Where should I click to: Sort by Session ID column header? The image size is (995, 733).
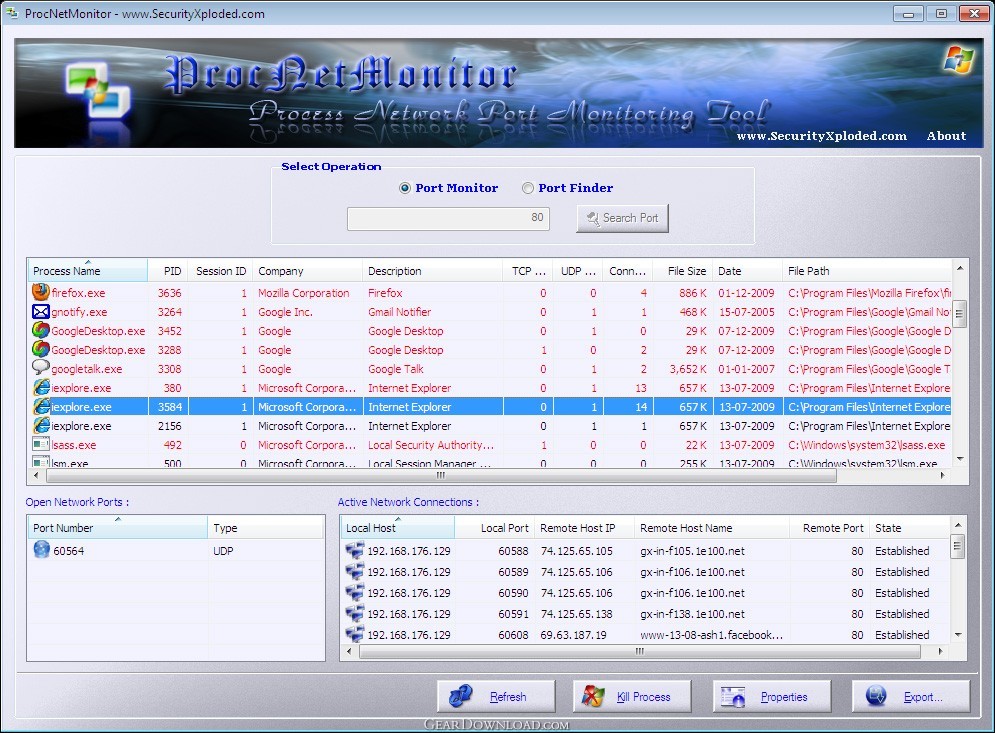pyautogui.click(x=220, y=271)
